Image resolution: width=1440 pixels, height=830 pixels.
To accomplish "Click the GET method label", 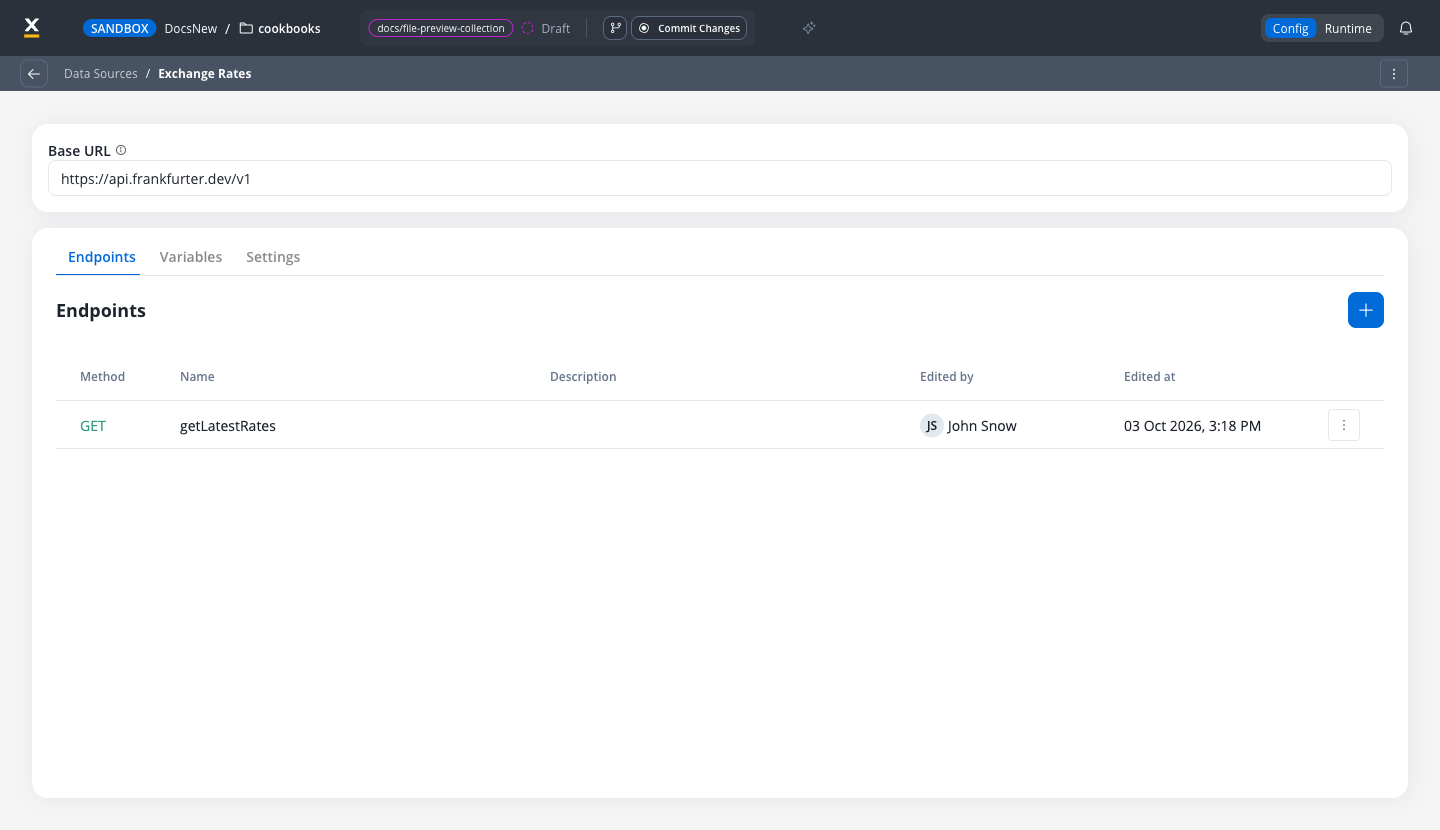I will pos(93,426).
